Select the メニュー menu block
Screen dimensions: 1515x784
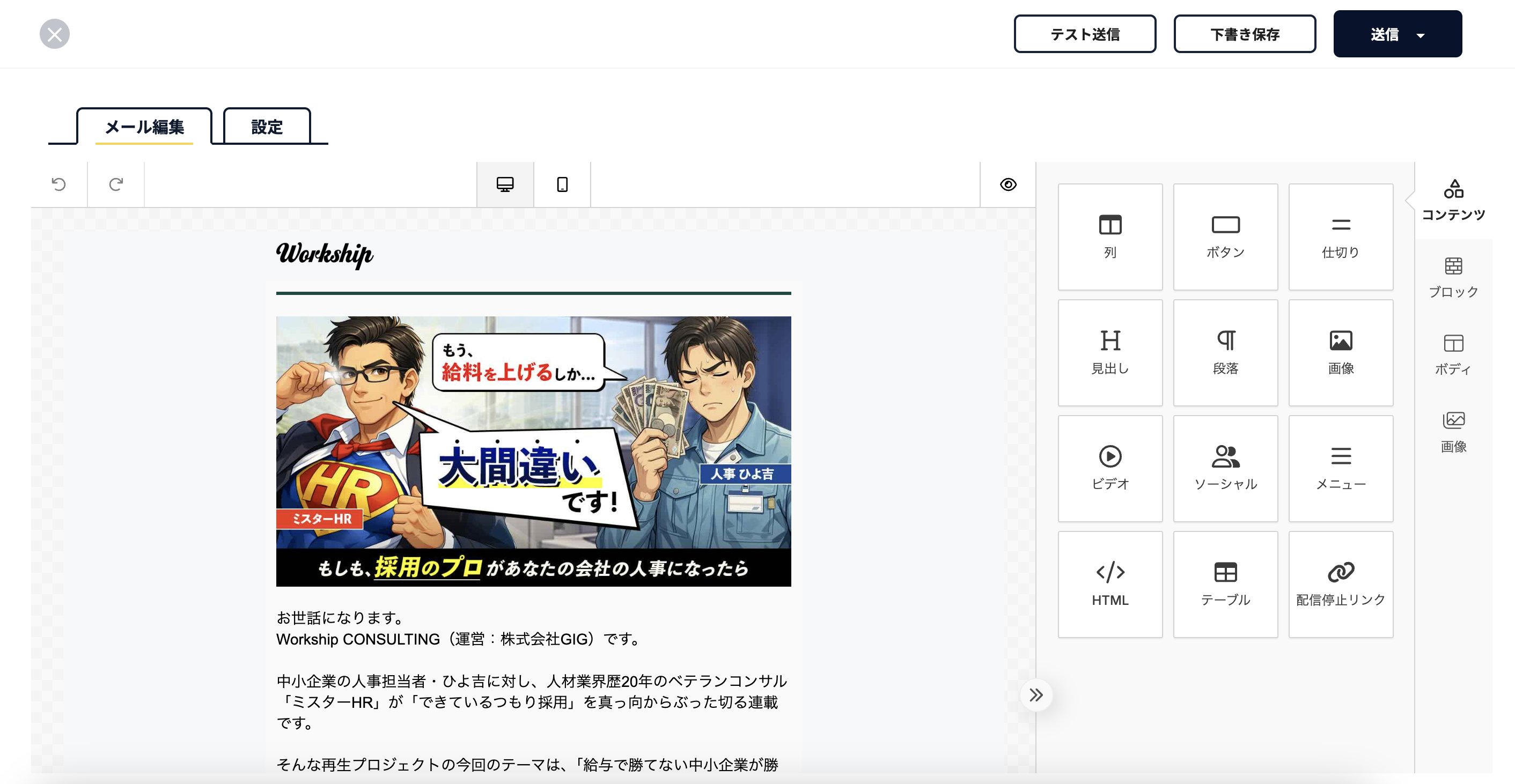[1340, 468]
